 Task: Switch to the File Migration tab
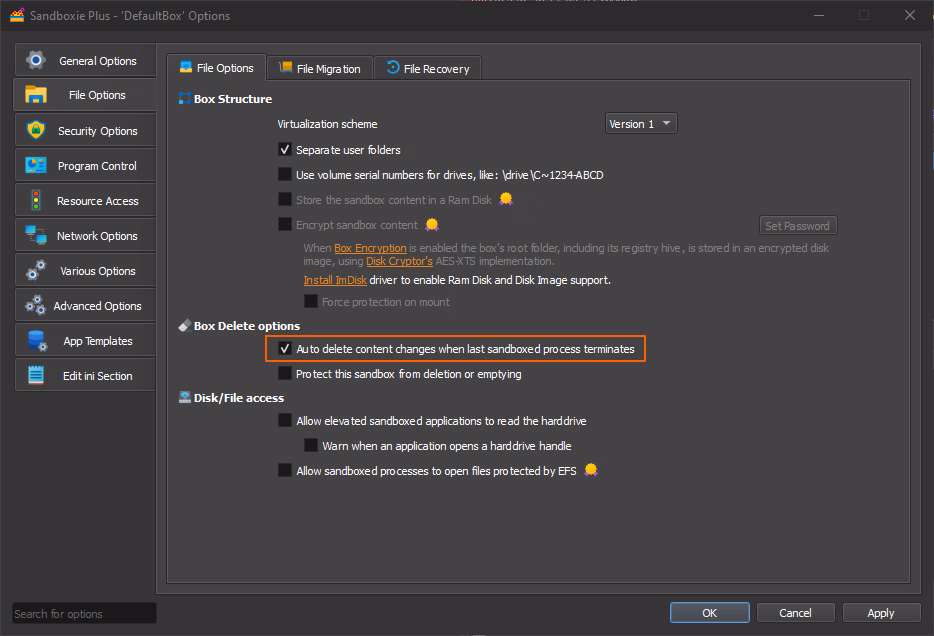click(x=319, y=69)
